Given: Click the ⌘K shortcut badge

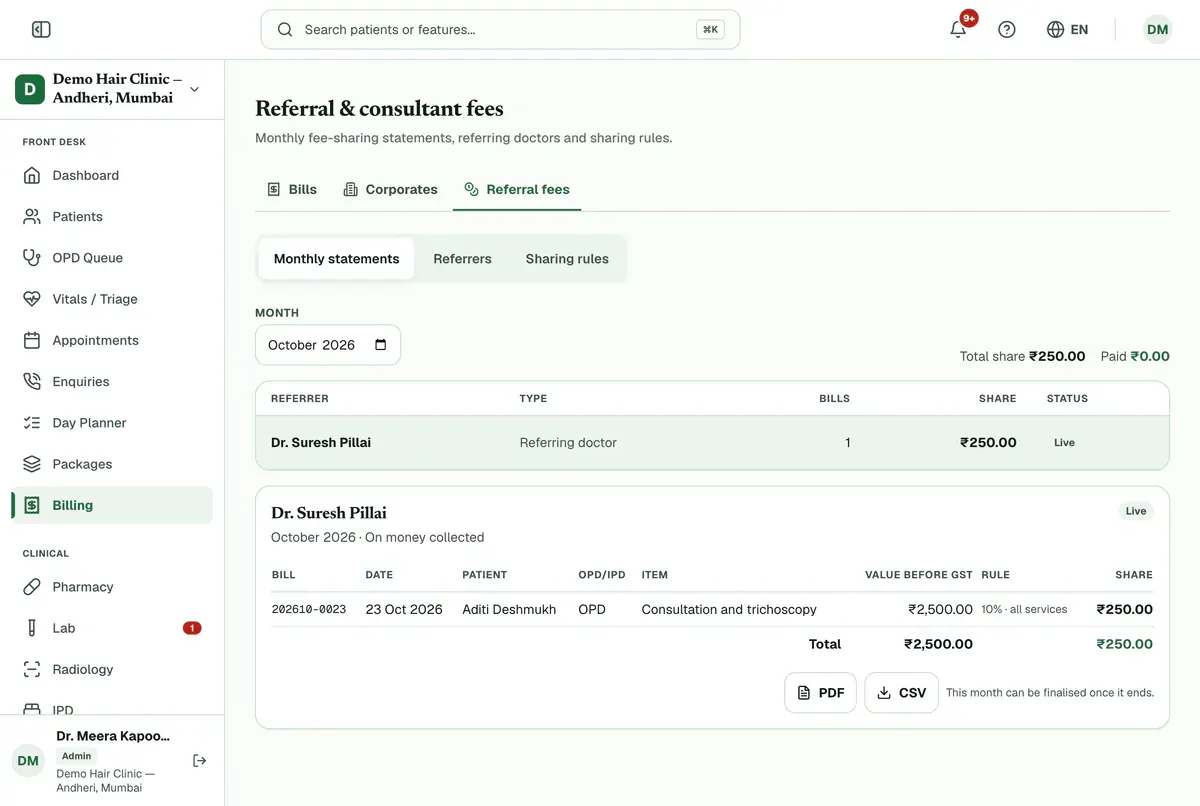Looking at the screenshot, I should 710,30.
